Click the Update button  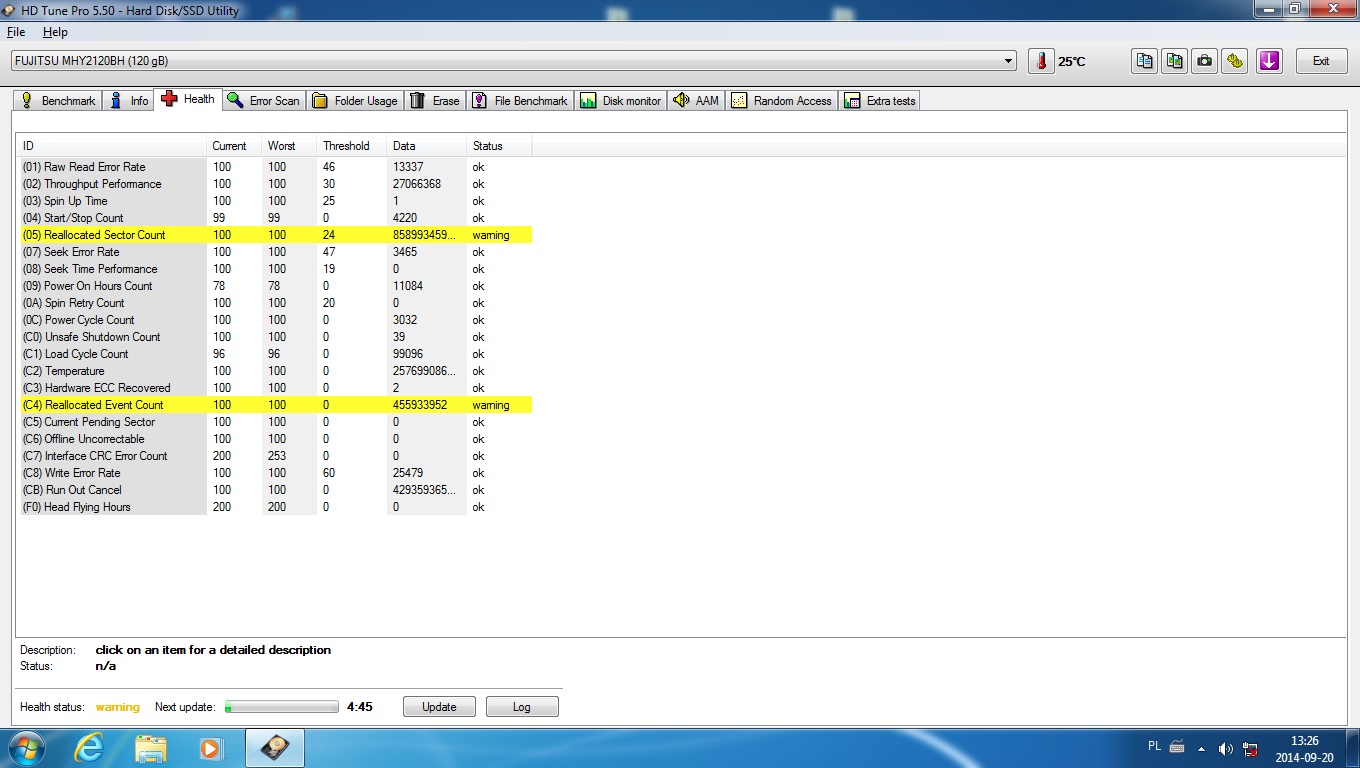(x=439, y=707)
